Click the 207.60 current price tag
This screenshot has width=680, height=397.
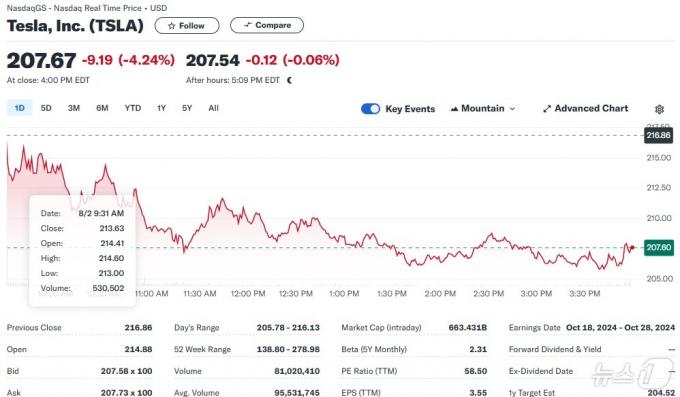click(659, 247)
